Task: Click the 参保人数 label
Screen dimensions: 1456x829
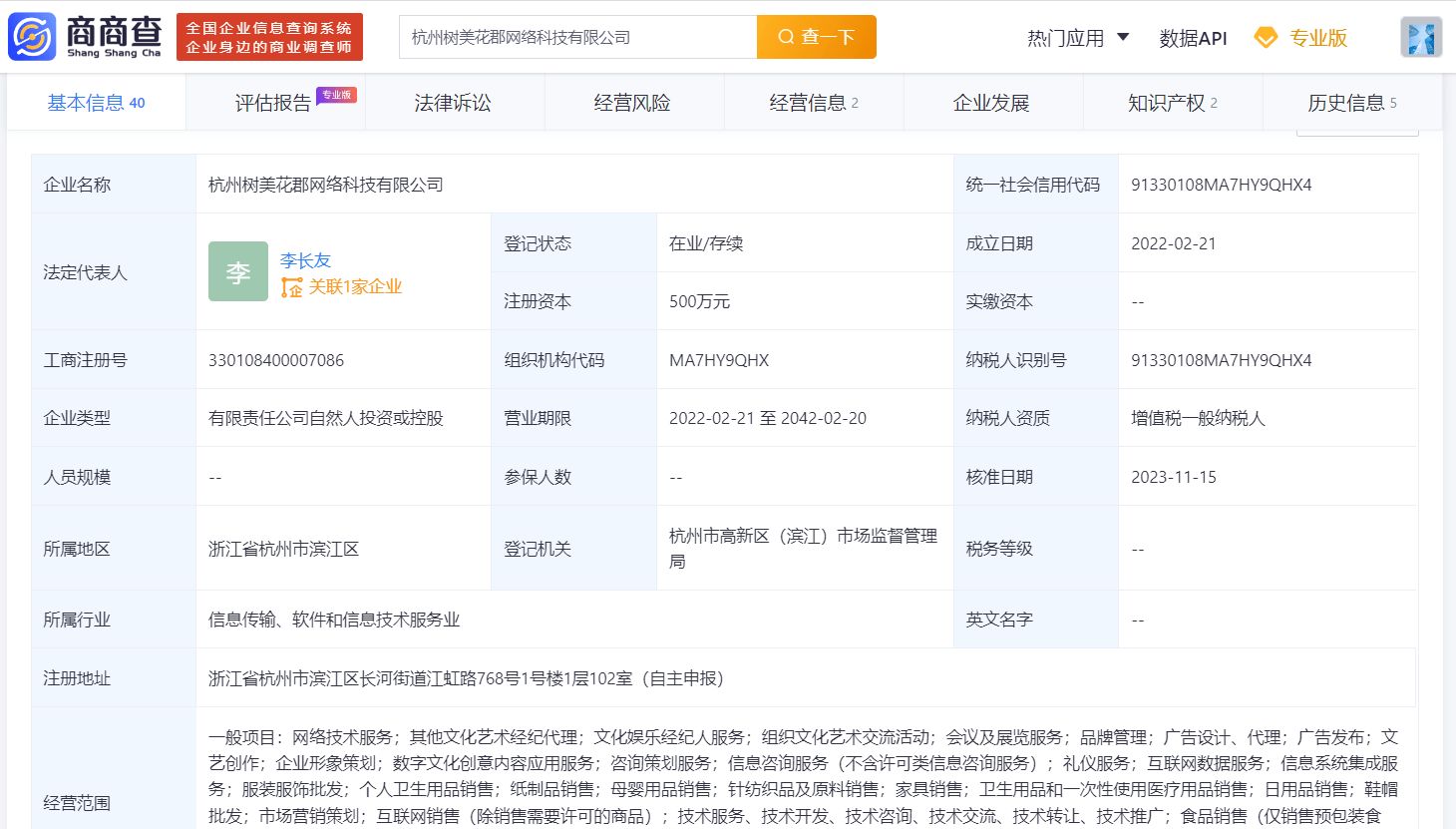Action: click(x=538, y=477)
